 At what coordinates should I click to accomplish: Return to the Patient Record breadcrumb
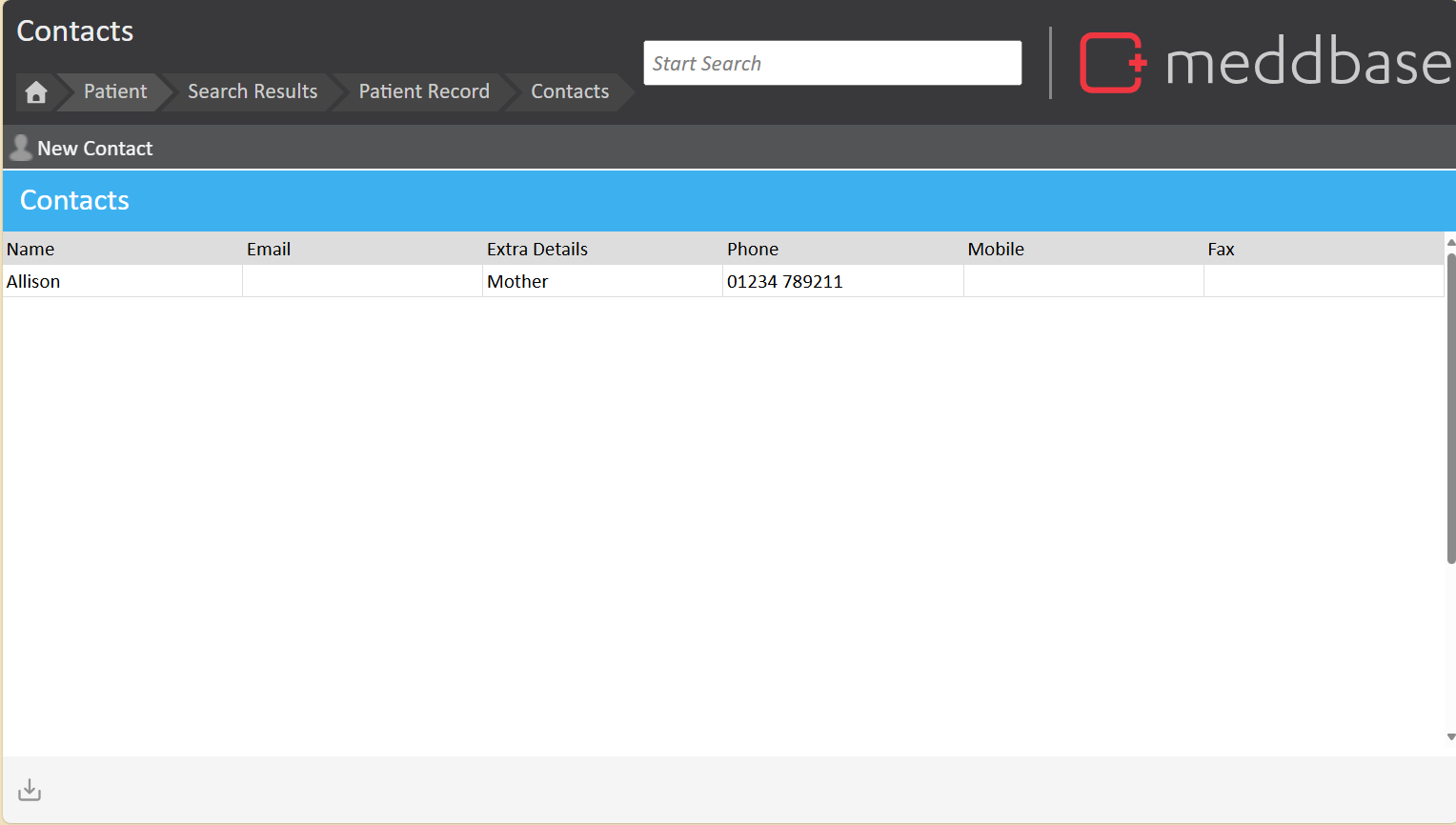pyautogui.click(x=424, y=91)
